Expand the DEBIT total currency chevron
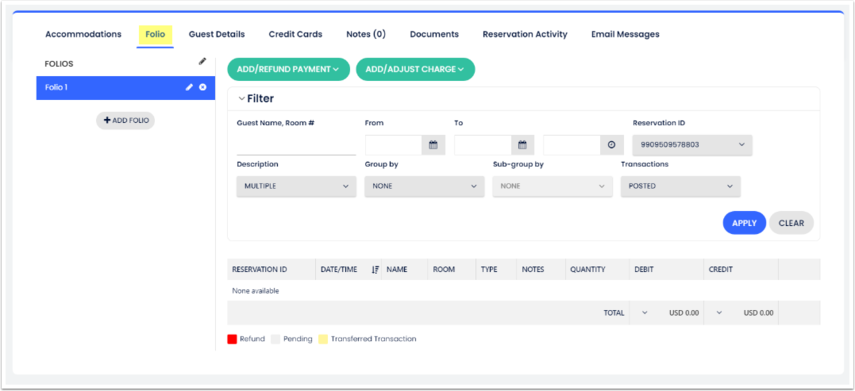The width and height of the screenshot is (855, 391). 645,313
